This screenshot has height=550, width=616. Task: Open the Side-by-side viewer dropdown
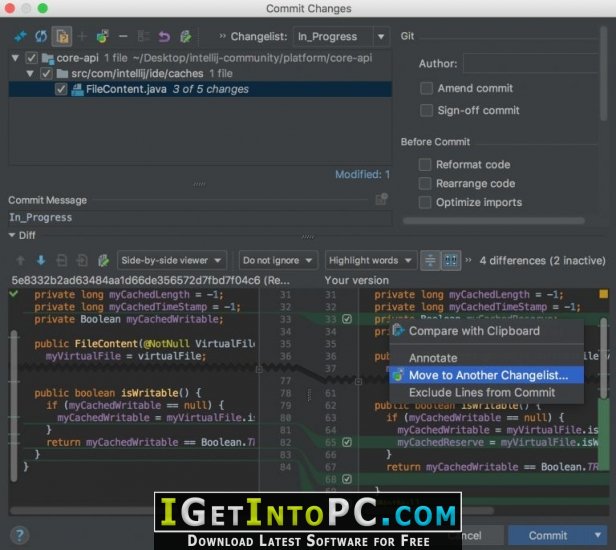tap(172, 260)
